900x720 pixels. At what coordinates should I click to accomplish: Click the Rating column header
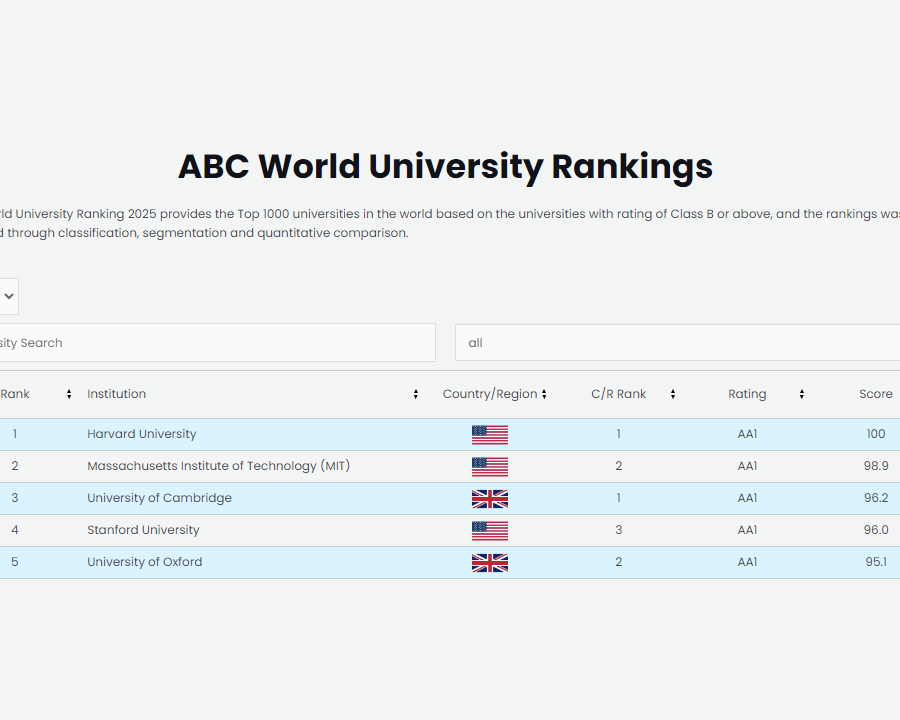(x=747, y=394)
